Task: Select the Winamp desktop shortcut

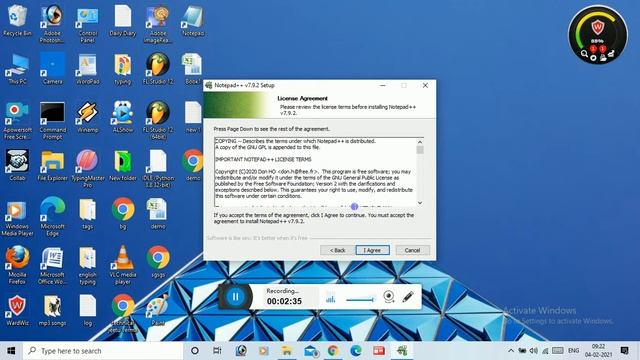Action: tap(87, 117)
